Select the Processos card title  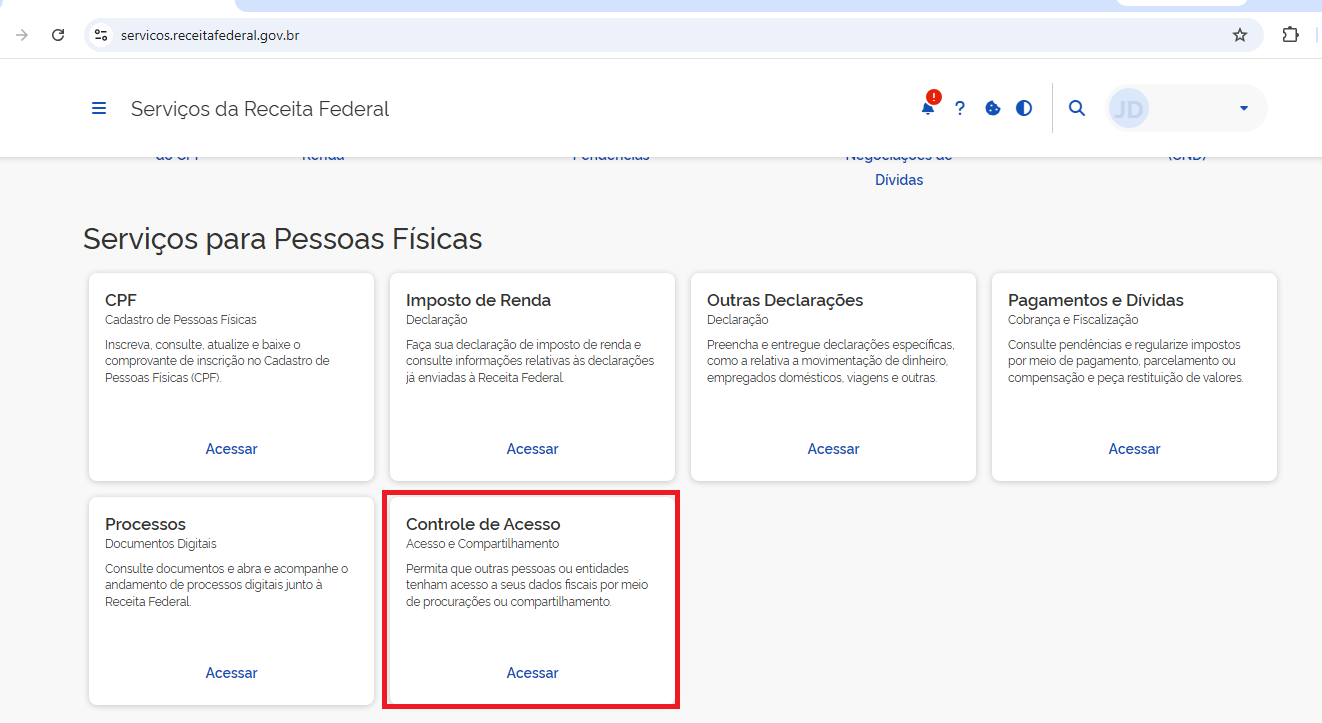point(145,524)
